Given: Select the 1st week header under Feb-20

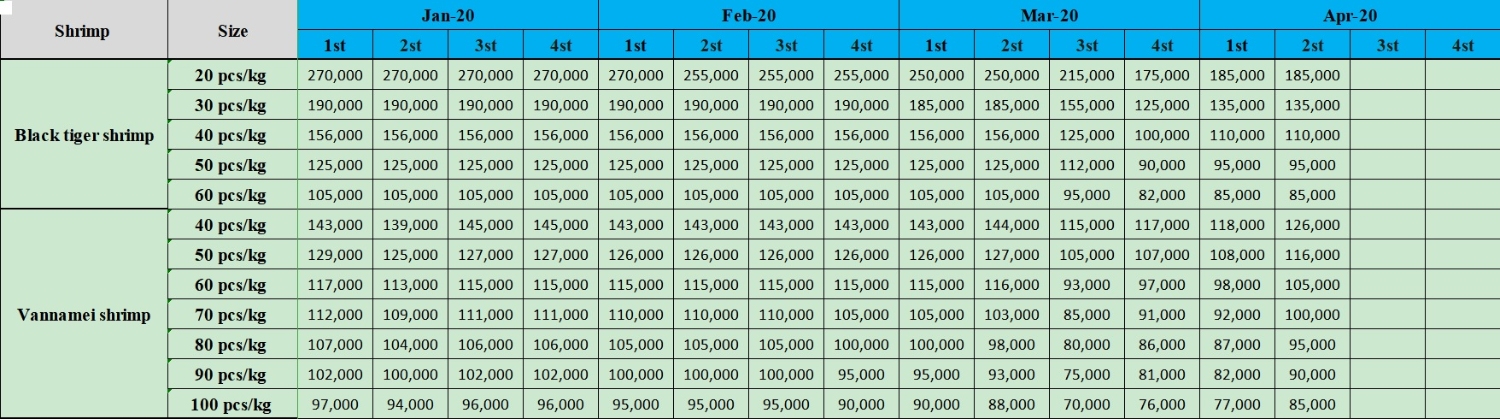Looking at the screenshot, I should click(x=636, y=46).
